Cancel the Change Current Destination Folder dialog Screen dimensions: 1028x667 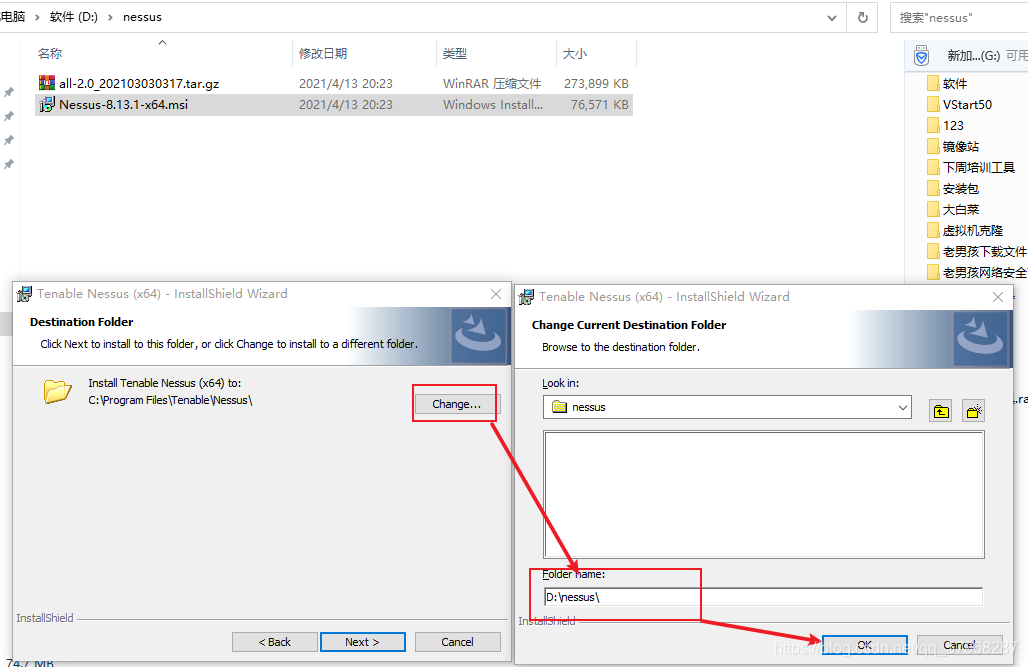click(x=959, y=645)
